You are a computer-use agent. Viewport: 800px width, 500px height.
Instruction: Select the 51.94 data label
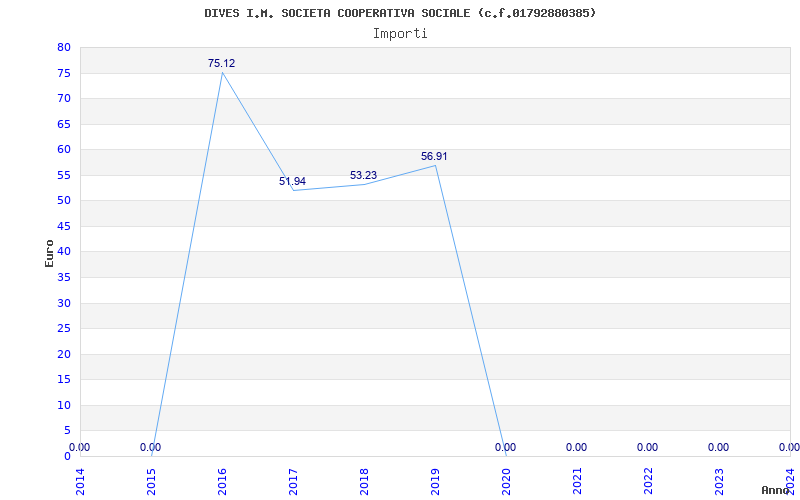(292, 181)
